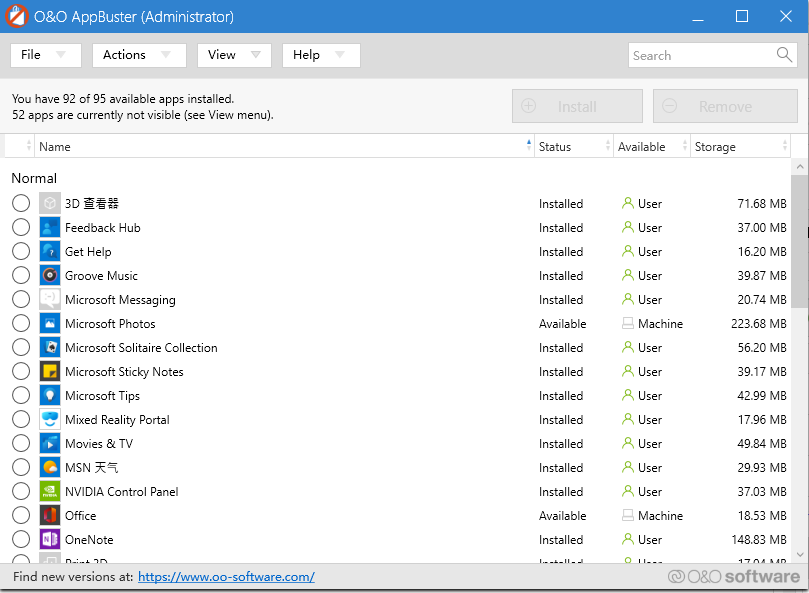Expand the Actions dropdown
The height and width of the screenshot is (593, 809).
pyautogui.click(x=139, y=55)
